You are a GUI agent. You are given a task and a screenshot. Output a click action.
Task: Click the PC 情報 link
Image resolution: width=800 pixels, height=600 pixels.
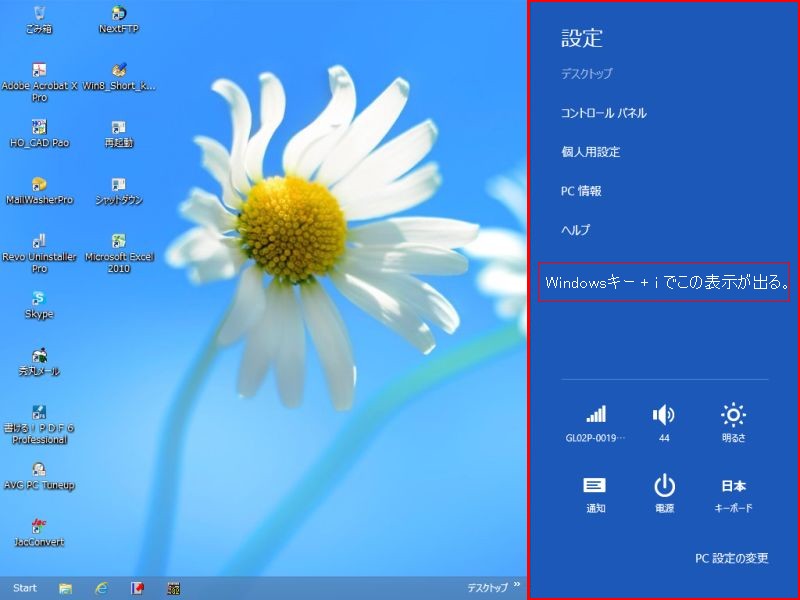click(581, 191)
